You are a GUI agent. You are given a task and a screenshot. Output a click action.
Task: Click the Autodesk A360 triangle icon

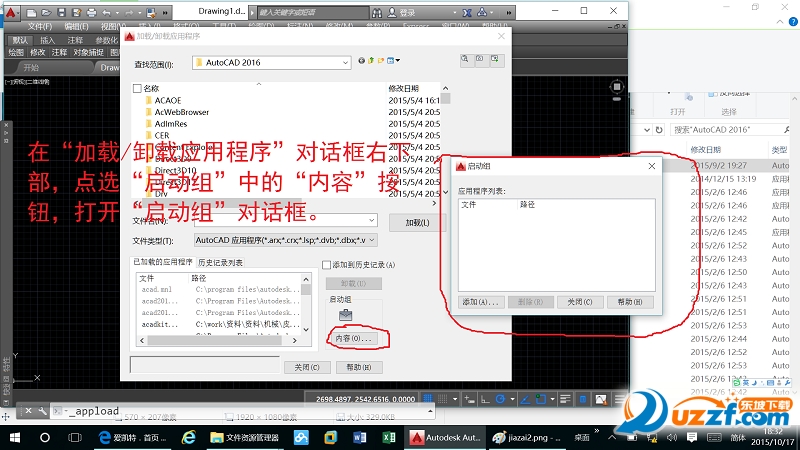point(482,12)
